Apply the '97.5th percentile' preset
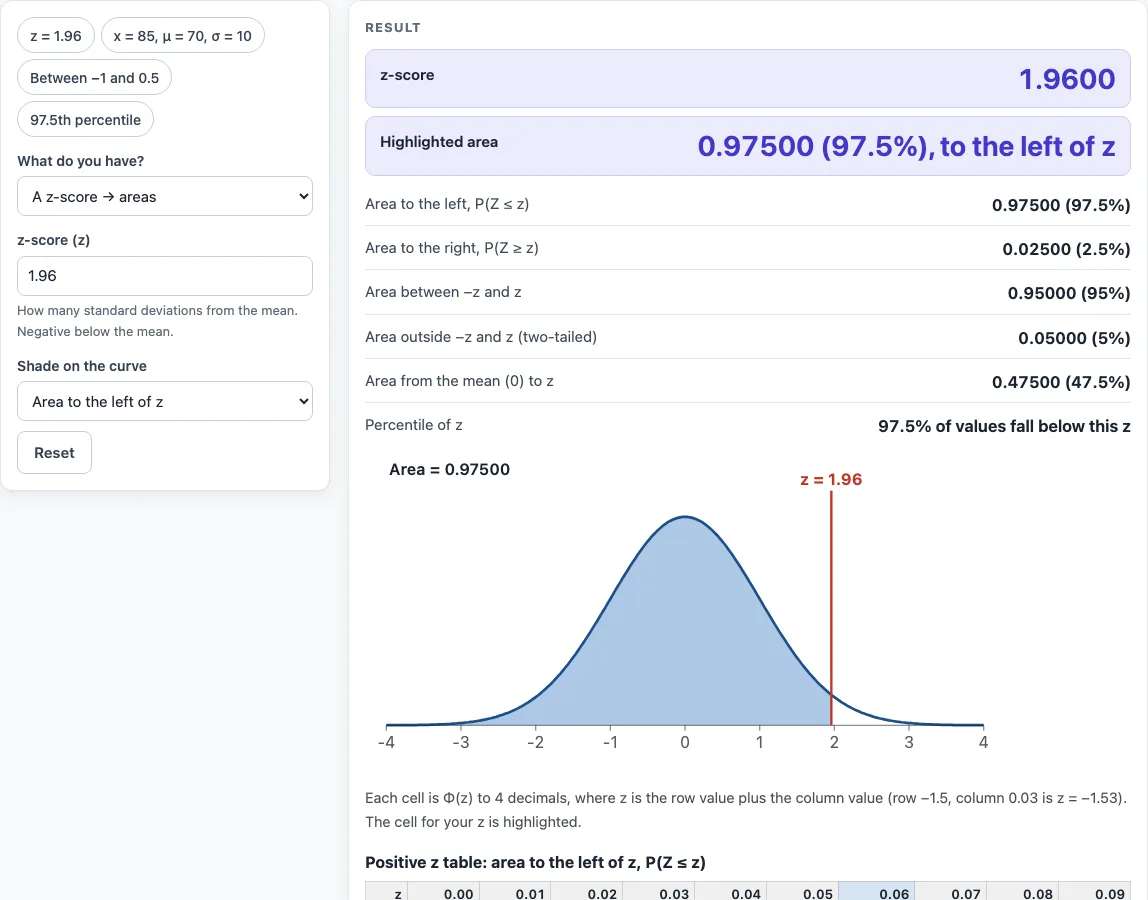The image size is (1148, 900). point(86,119)
